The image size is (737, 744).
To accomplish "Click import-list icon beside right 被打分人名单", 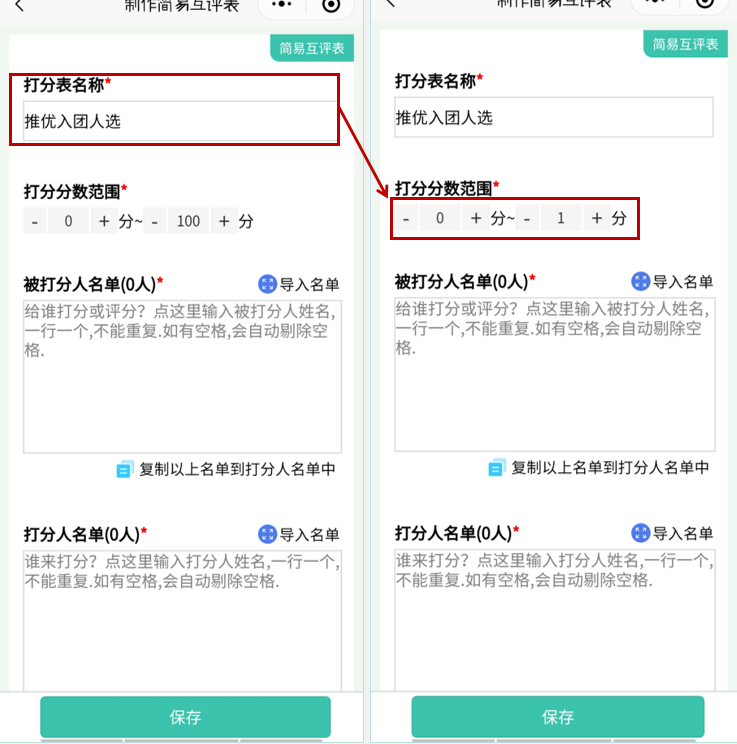I will click(x=640, y=281).
